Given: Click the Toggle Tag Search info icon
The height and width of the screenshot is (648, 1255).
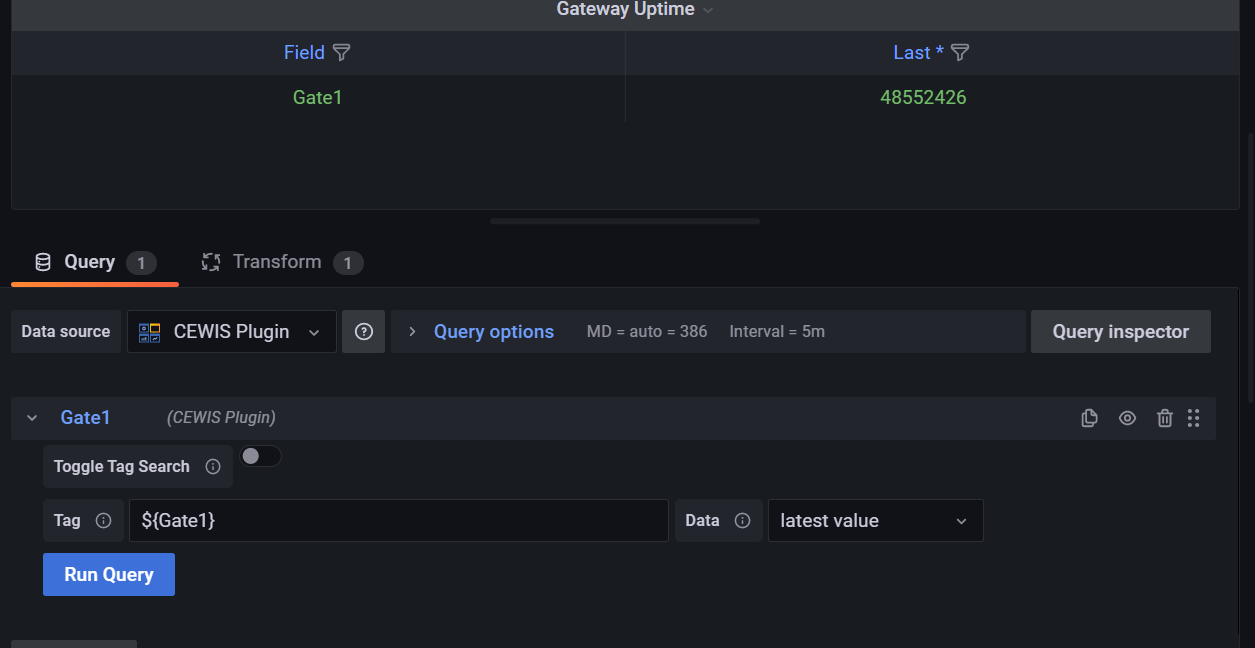Looking at the screenshot, I should (x=210, y=466).
